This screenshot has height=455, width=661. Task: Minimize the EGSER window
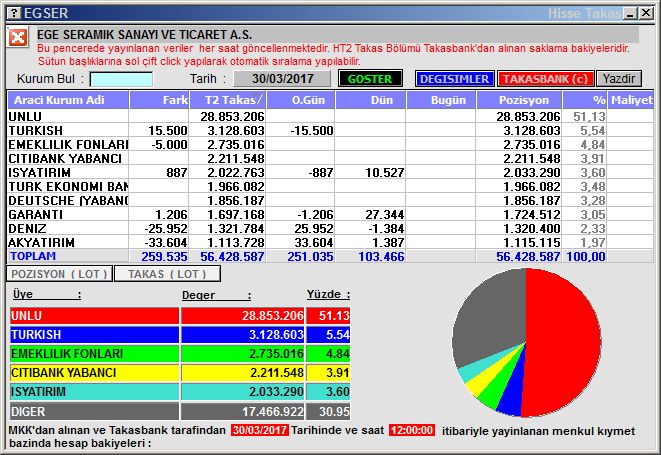click(631, 13)
